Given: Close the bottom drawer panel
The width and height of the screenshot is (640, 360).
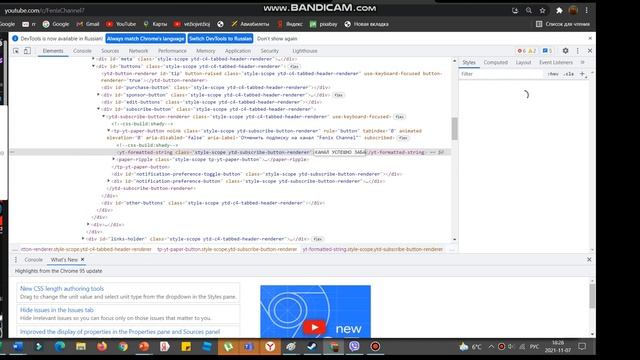Looking at the screenshot, I should pyautogui.click(x=589, y=260).
